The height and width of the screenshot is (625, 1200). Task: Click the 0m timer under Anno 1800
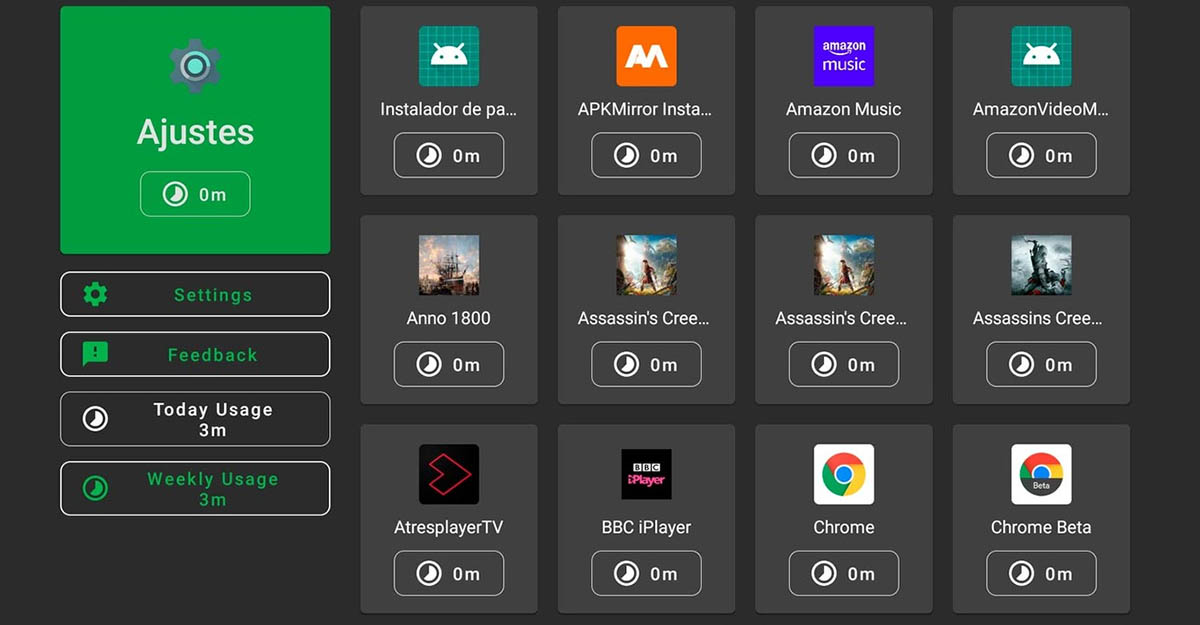[448, 364]
